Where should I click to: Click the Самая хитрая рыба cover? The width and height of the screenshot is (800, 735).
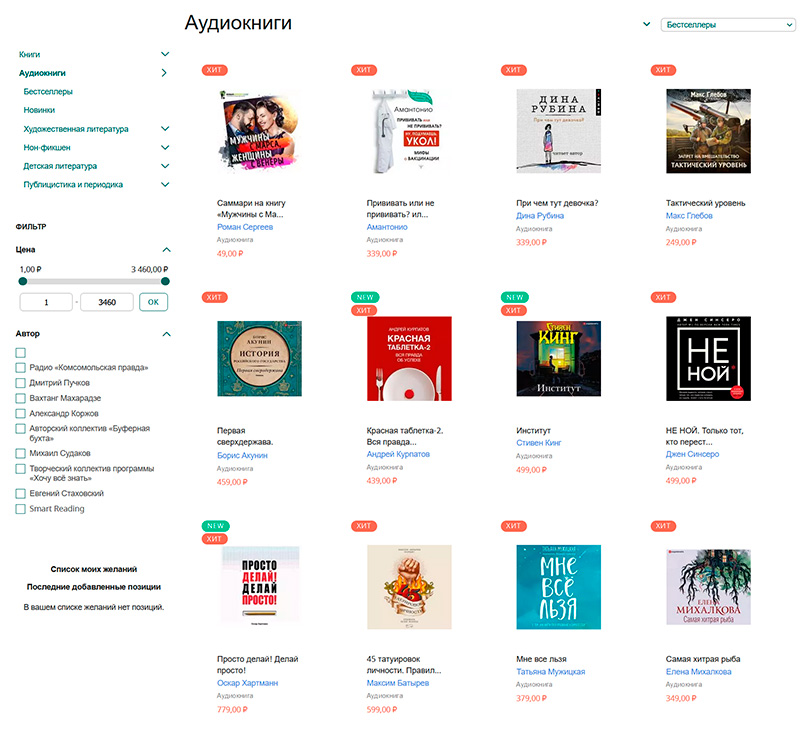coord(708,586)
